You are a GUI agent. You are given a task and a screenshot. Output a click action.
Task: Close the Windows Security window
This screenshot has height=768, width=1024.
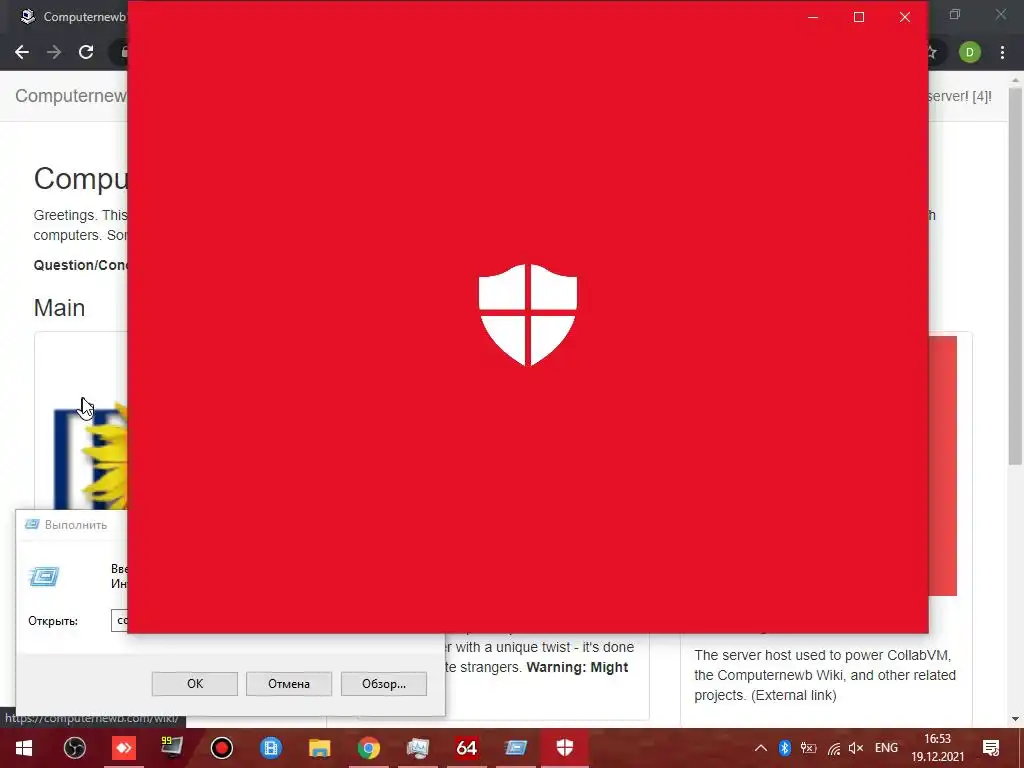click(904, 17)
